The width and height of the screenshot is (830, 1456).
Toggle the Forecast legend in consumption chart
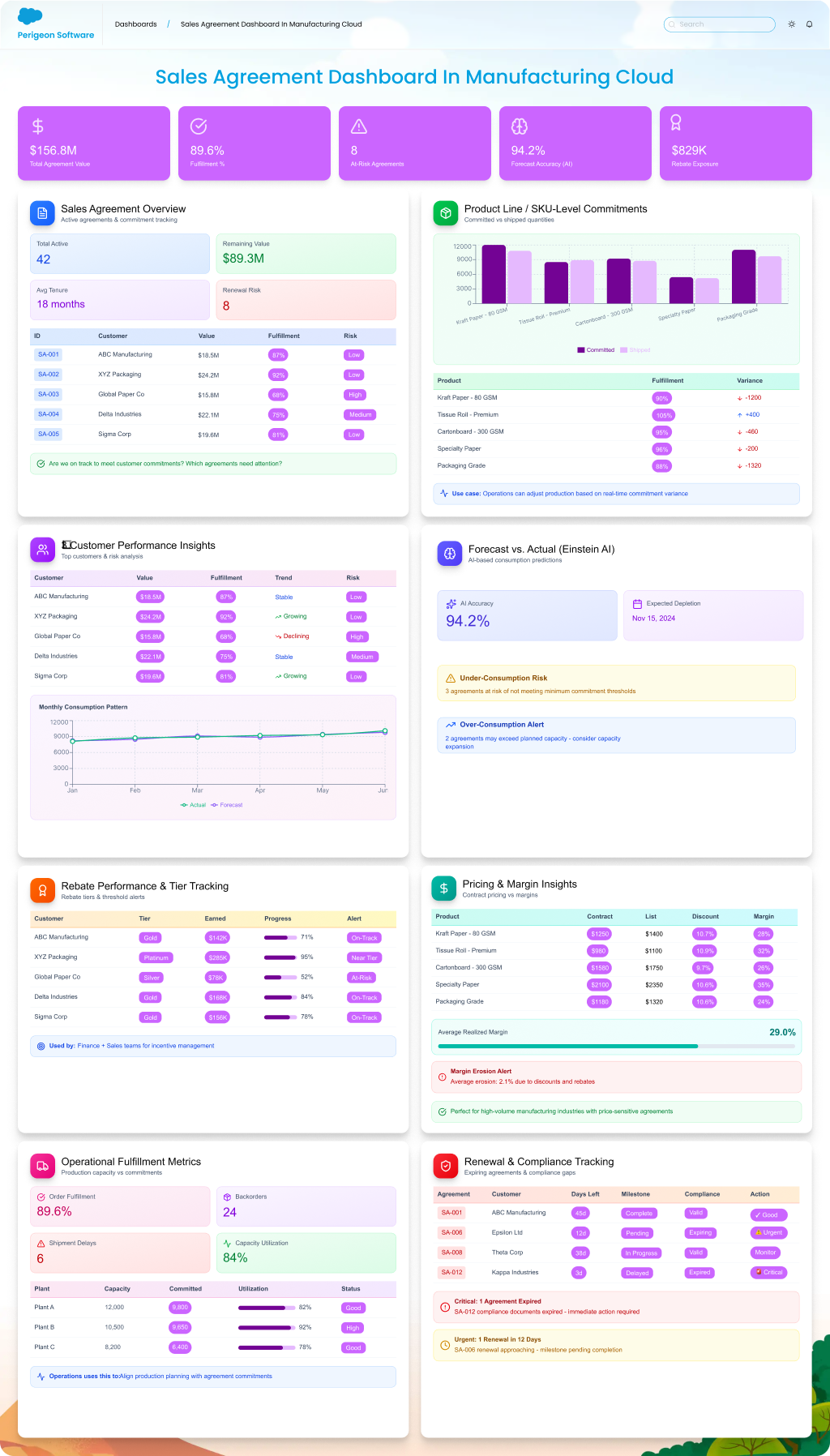(226, 805)
